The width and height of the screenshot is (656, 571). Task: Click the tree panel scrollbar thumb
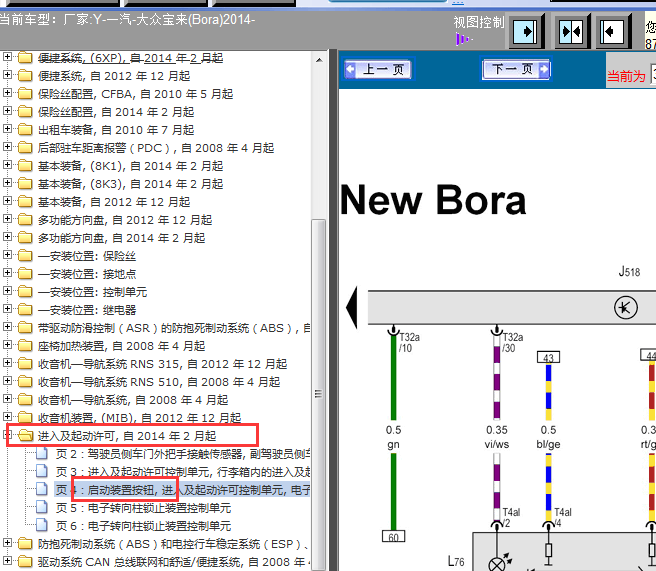point(319,394)
